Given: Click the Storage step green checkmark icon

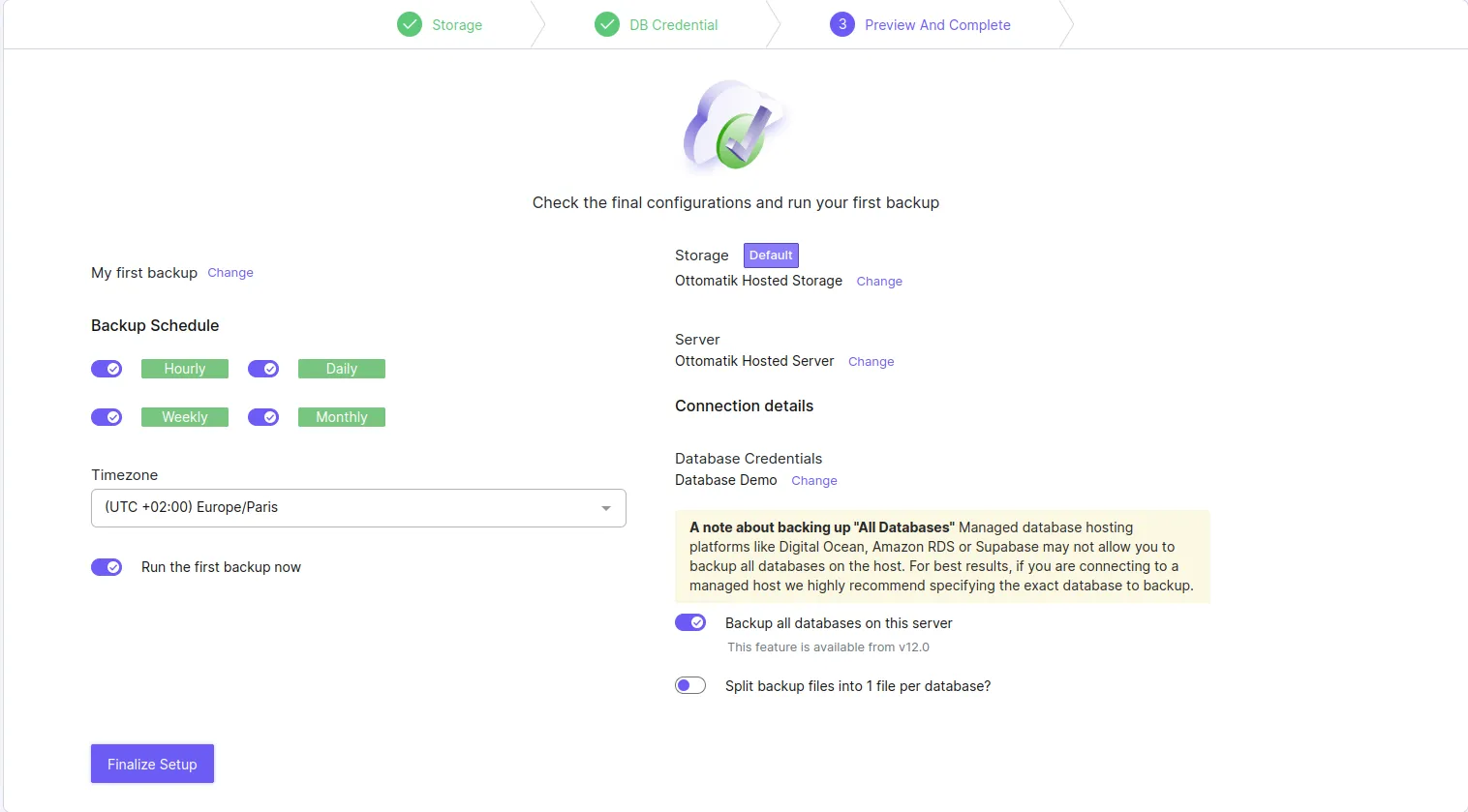Looking at the screenshot, I should pyautogui.click(x=410, y=24).
